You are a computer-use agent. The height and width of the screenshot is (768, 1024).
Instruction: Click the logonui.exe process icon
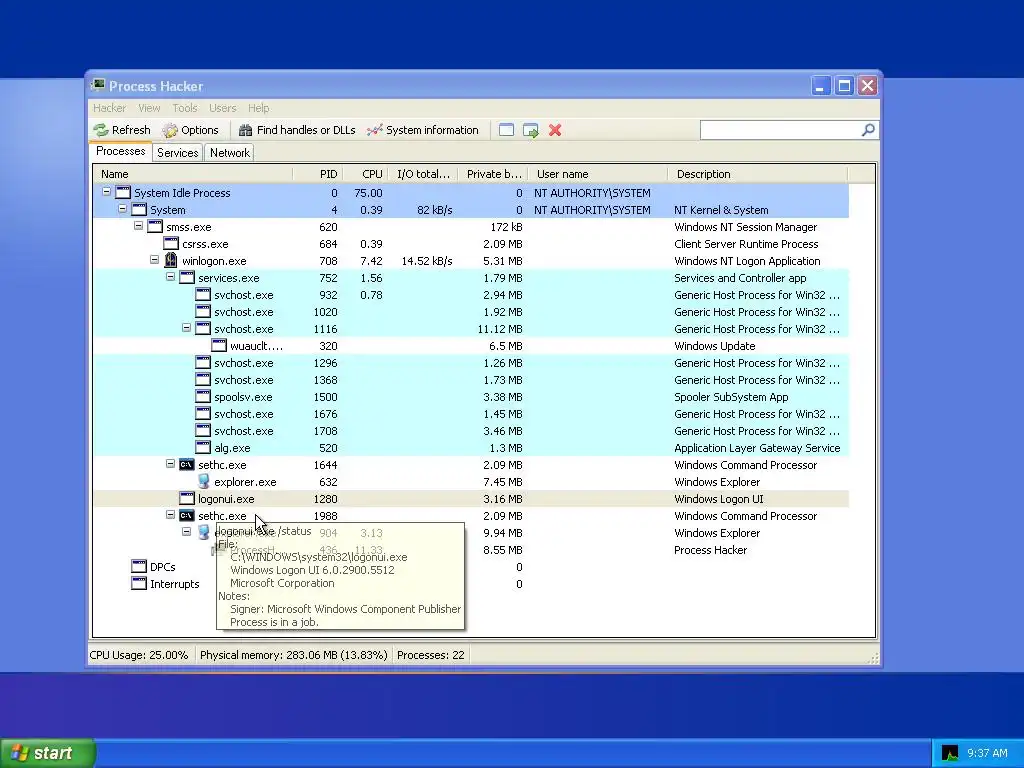[x=187, y=498]
